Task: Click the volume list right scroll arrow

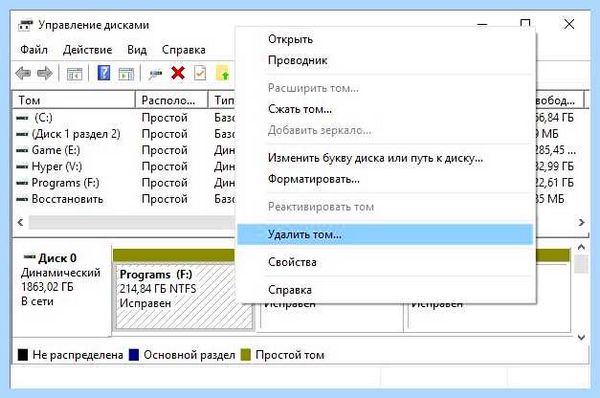Action: pyautogui.click(x=582, y=222)
